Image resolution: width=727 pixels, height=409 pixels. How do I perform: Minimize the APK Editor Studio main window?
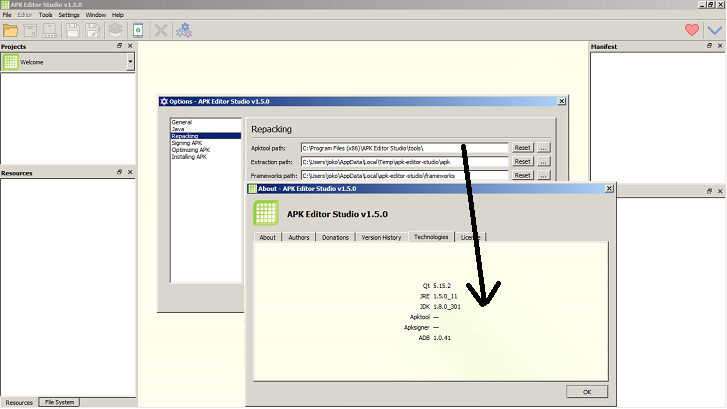tap(702, 5)
